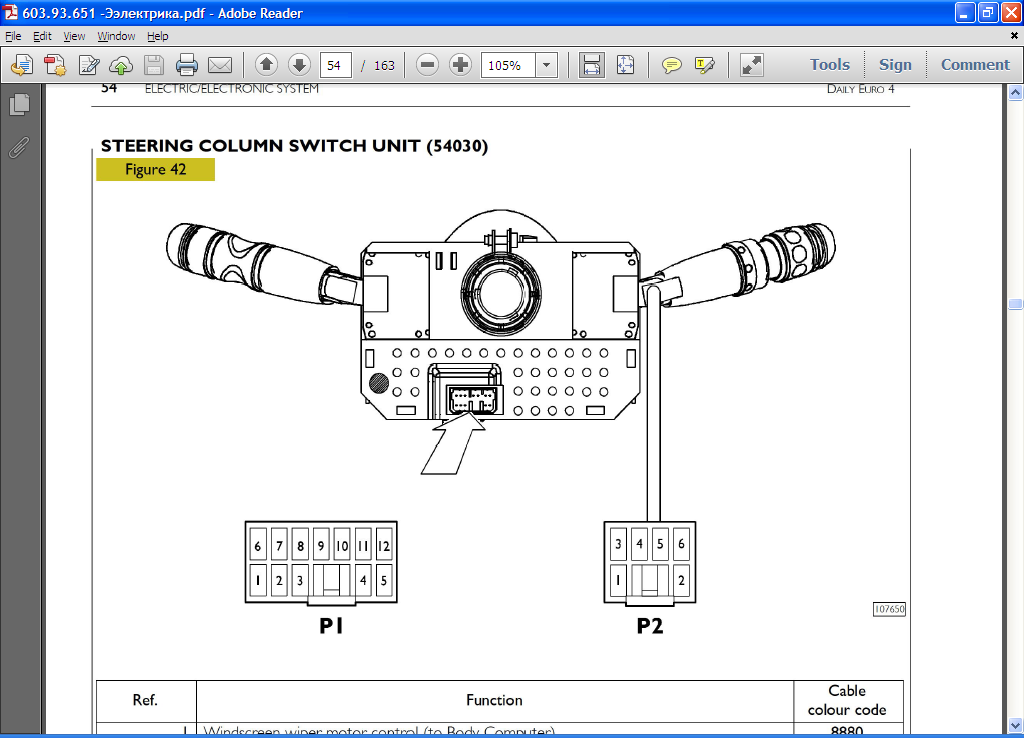Click the scroll up arrow of the scrollbar

[x=1016, y=93]
